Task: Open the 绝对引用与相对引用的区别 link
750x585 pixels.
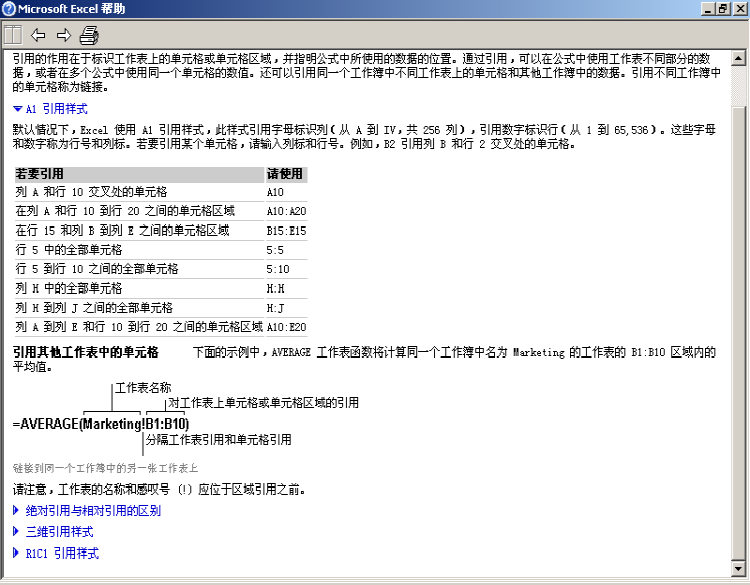Action: coord(93,510)
